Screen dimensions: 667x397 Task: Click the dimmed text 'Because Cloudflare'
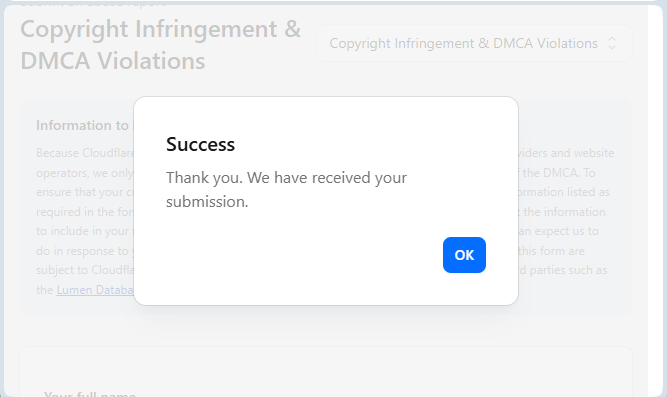coord(85,153)
